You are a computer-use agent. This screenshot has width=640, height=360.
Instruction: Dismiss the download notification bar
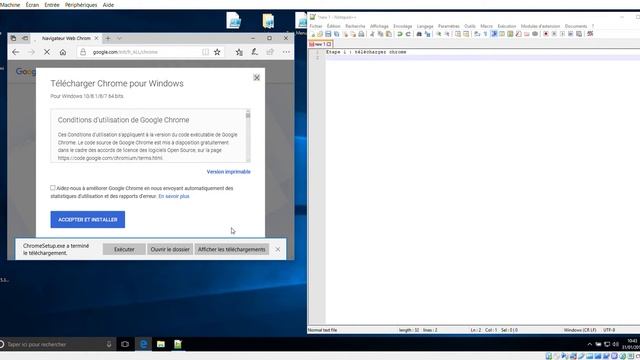278,249
